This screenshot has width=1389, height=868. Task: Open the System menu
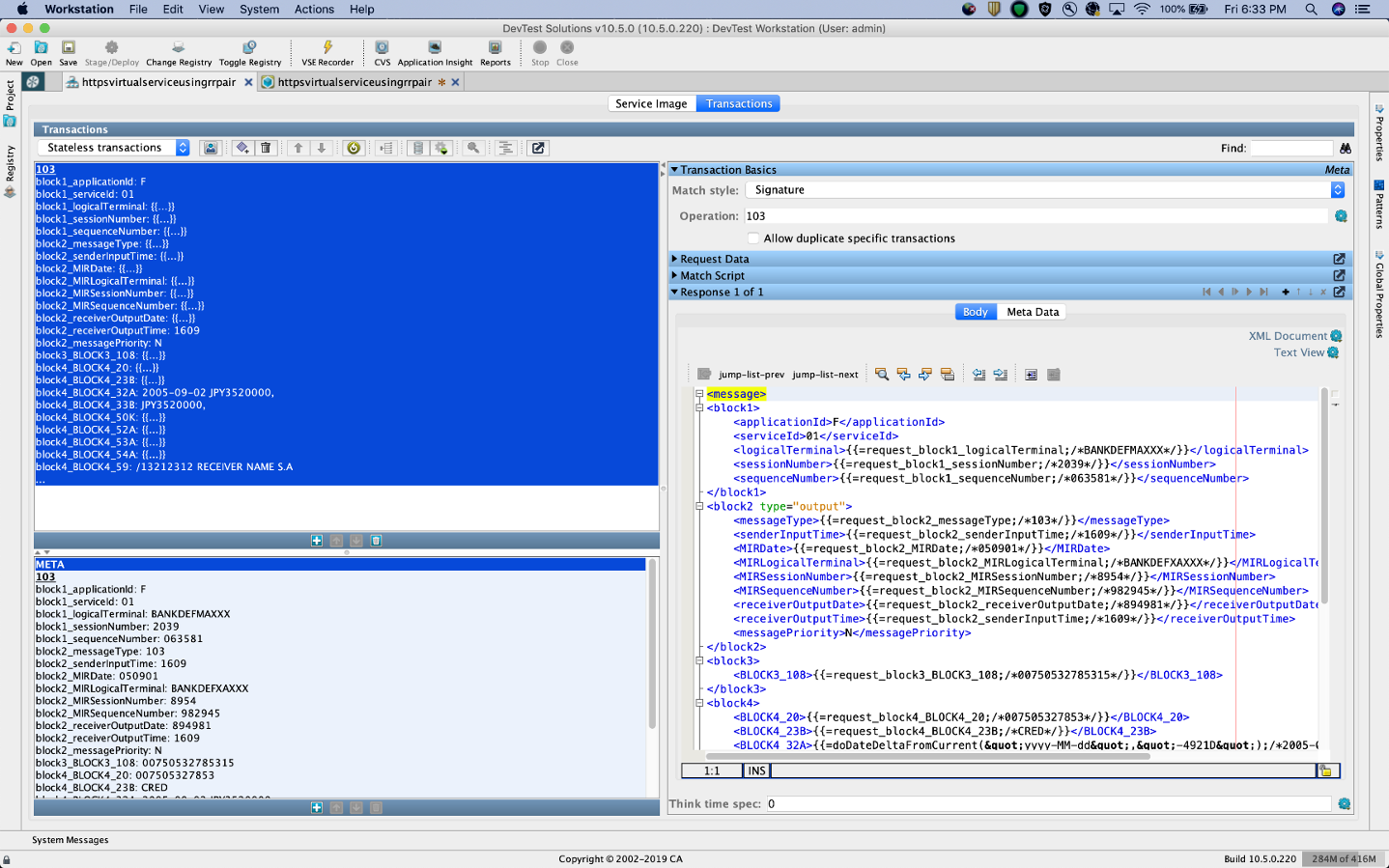(259, 9)
